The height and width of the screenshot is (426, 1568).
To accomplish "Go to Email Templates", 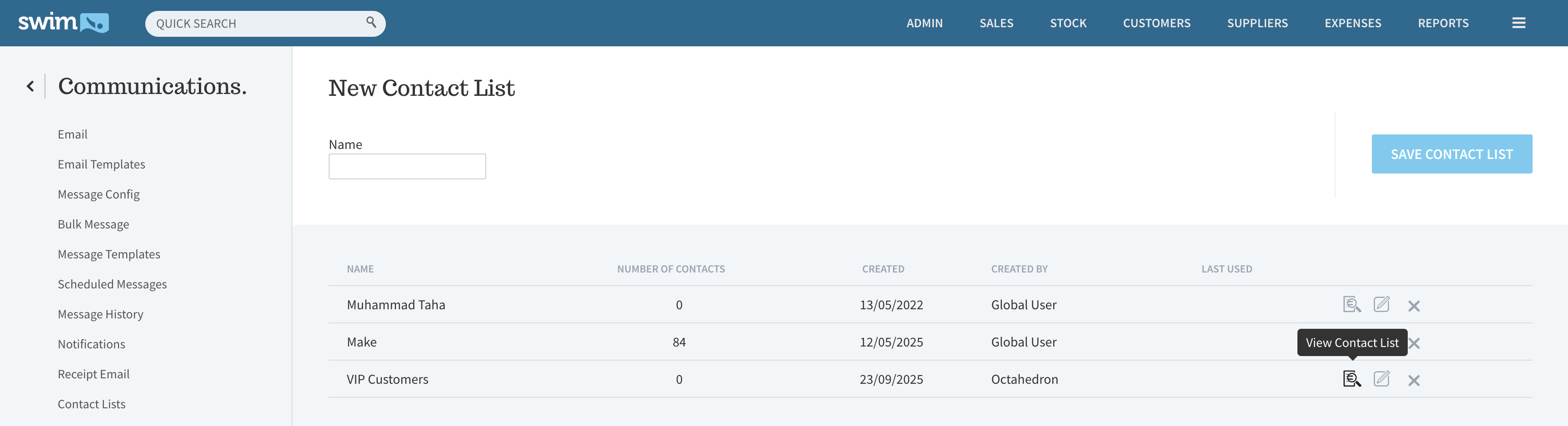I will (x=101, y=164).
